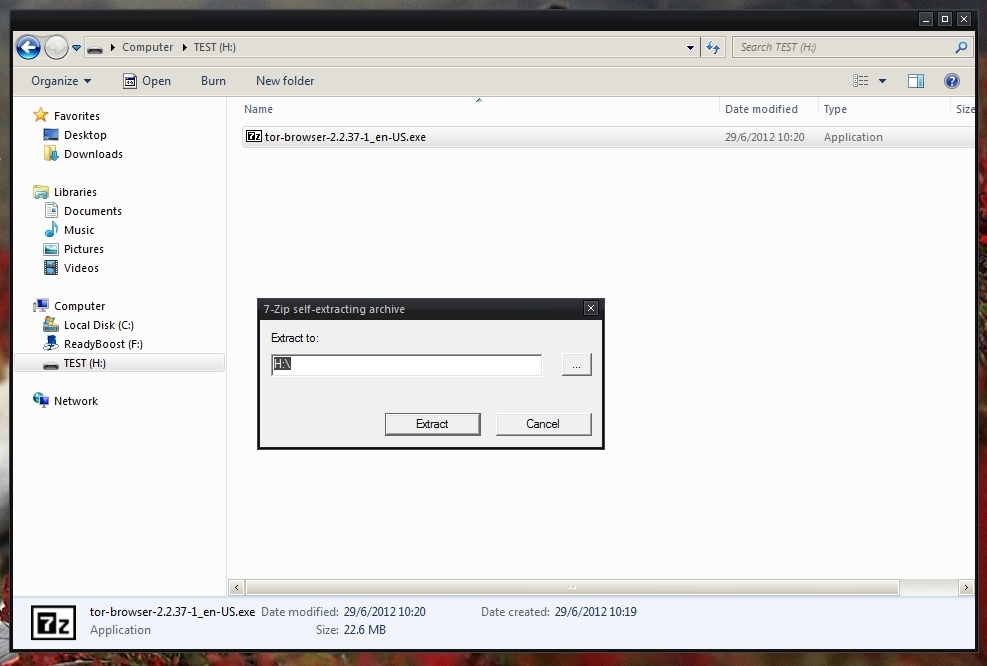
Task: Select Computer in the address breadcrumb
Action: click(x=147, y=47)
